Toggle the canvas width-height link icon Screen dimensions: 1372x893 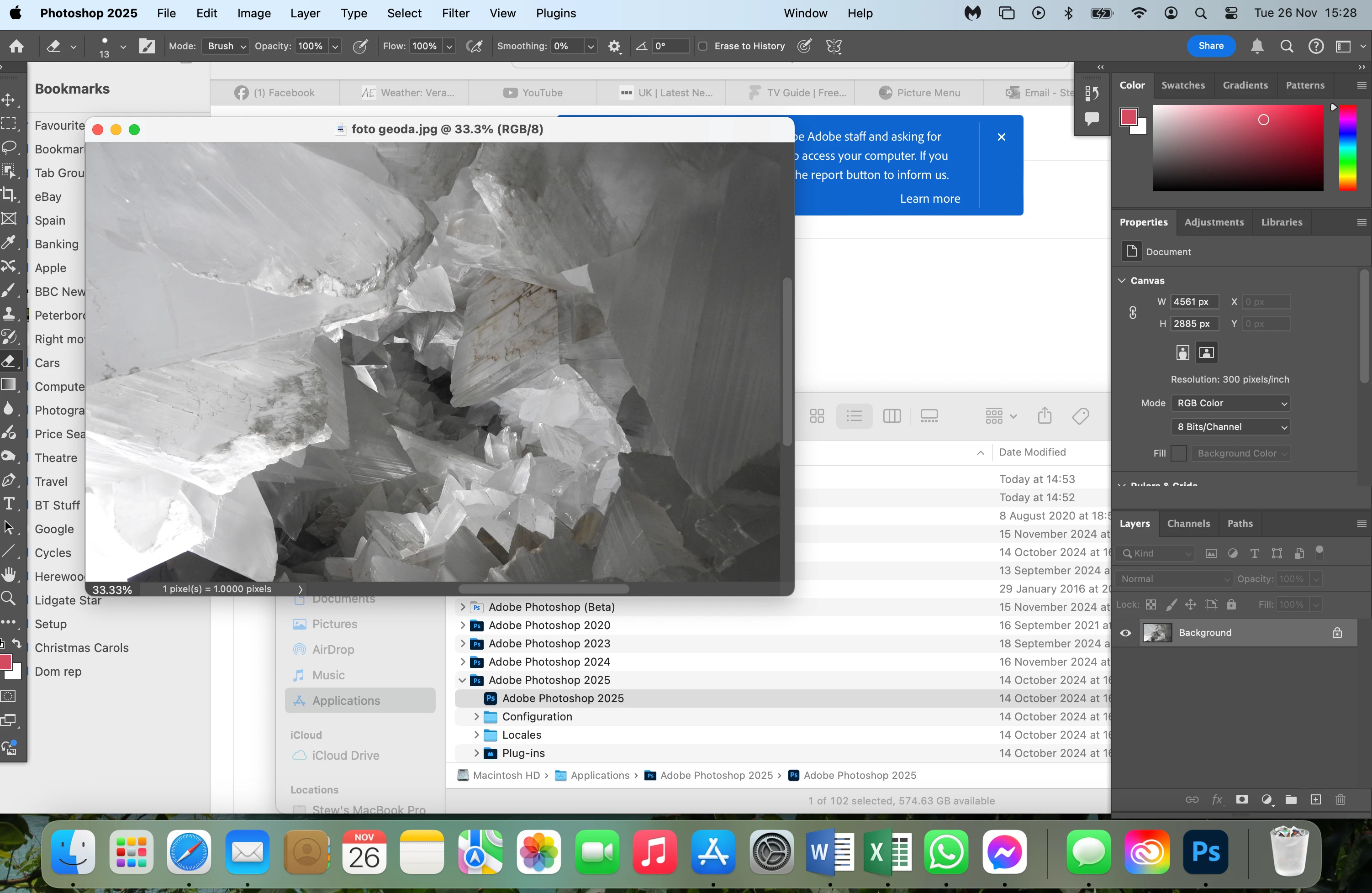tap(1132, 313)
